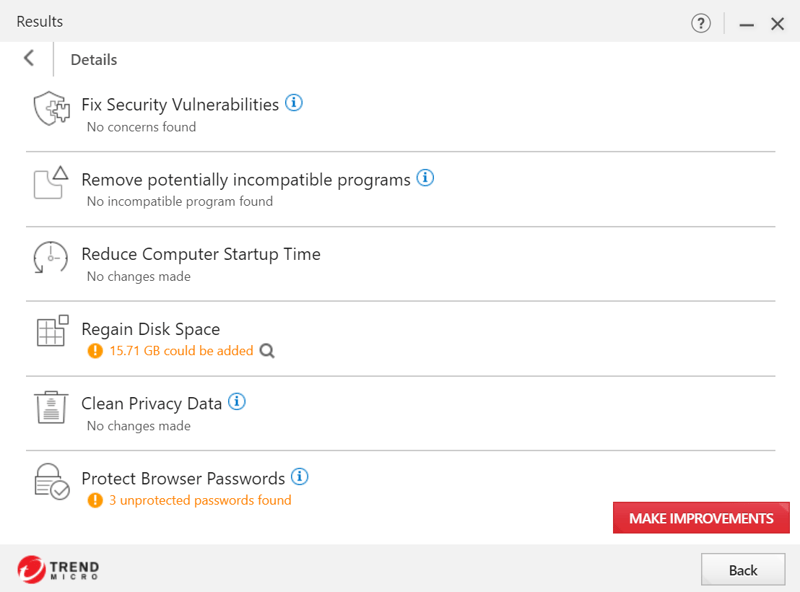Click the Clean Privacy Data trash icon

coord(51,407)
